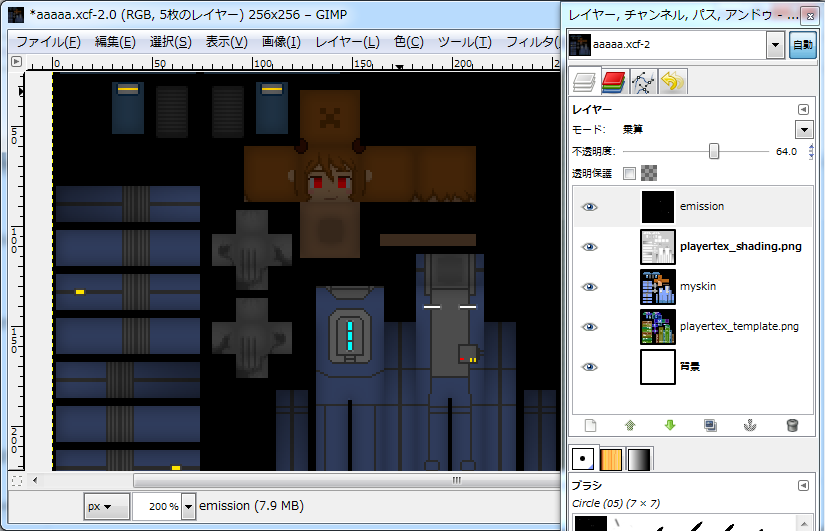Click the left scroll arrow of canvas

(x=35, y=480)
